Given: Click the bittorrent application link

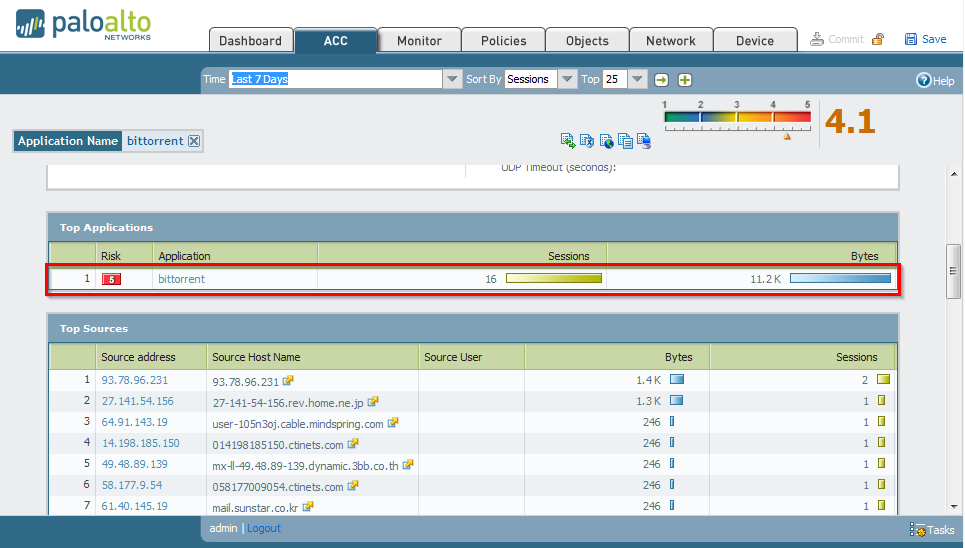Looking at the screenshot, I should tap(181, 279).
